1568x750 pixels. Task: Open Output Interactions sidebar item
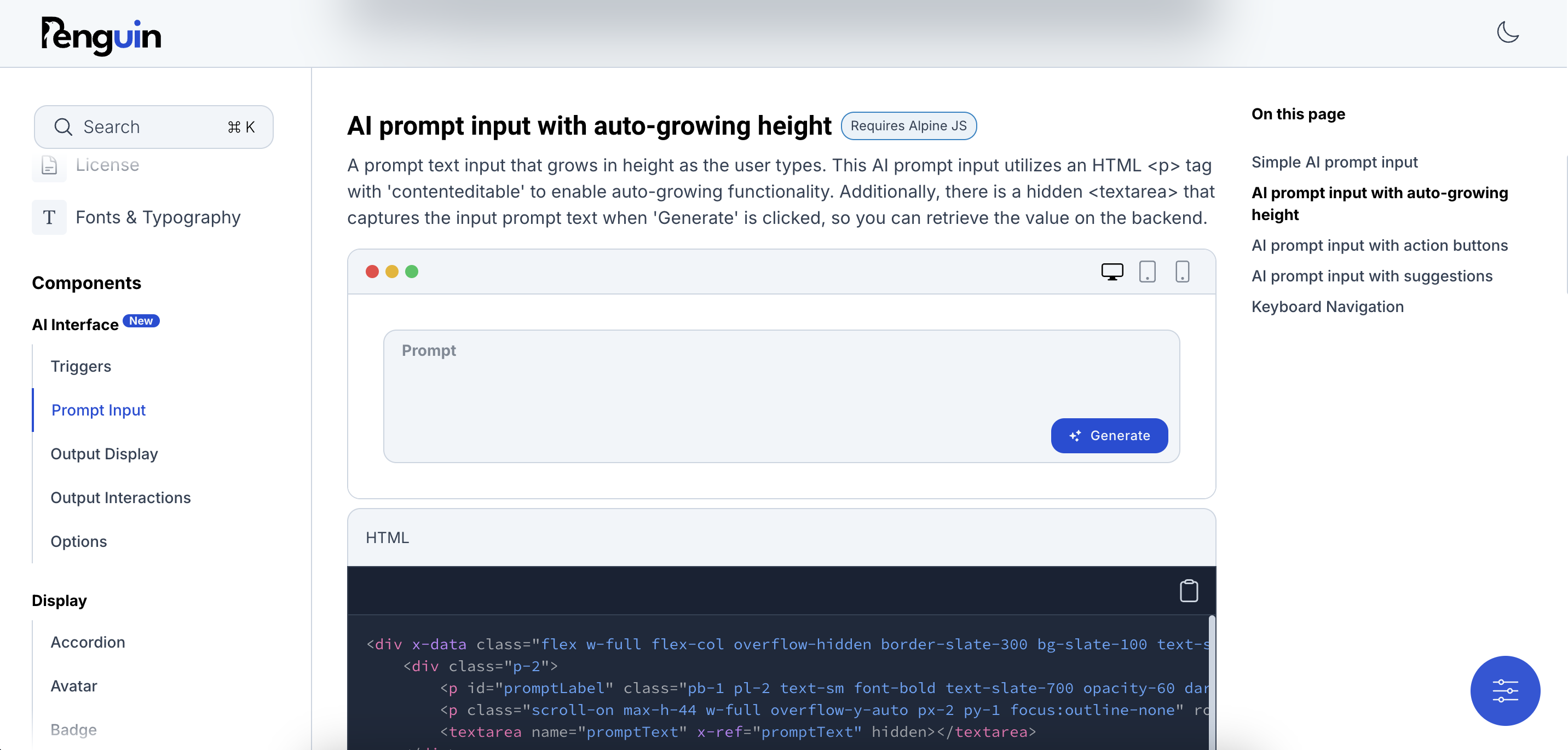(x=120, y=498)
